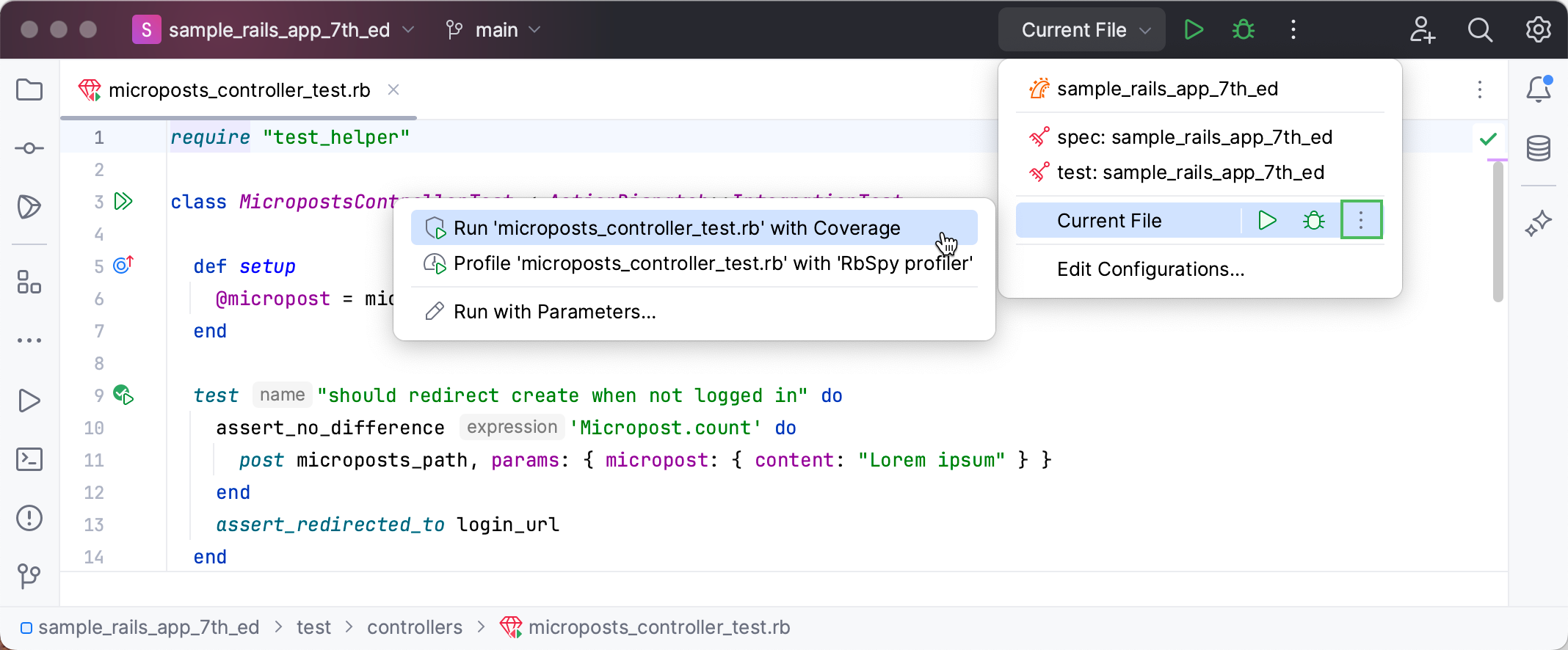Show notifications bell panel
The image size is (1568, 650).
(1538, 90)
